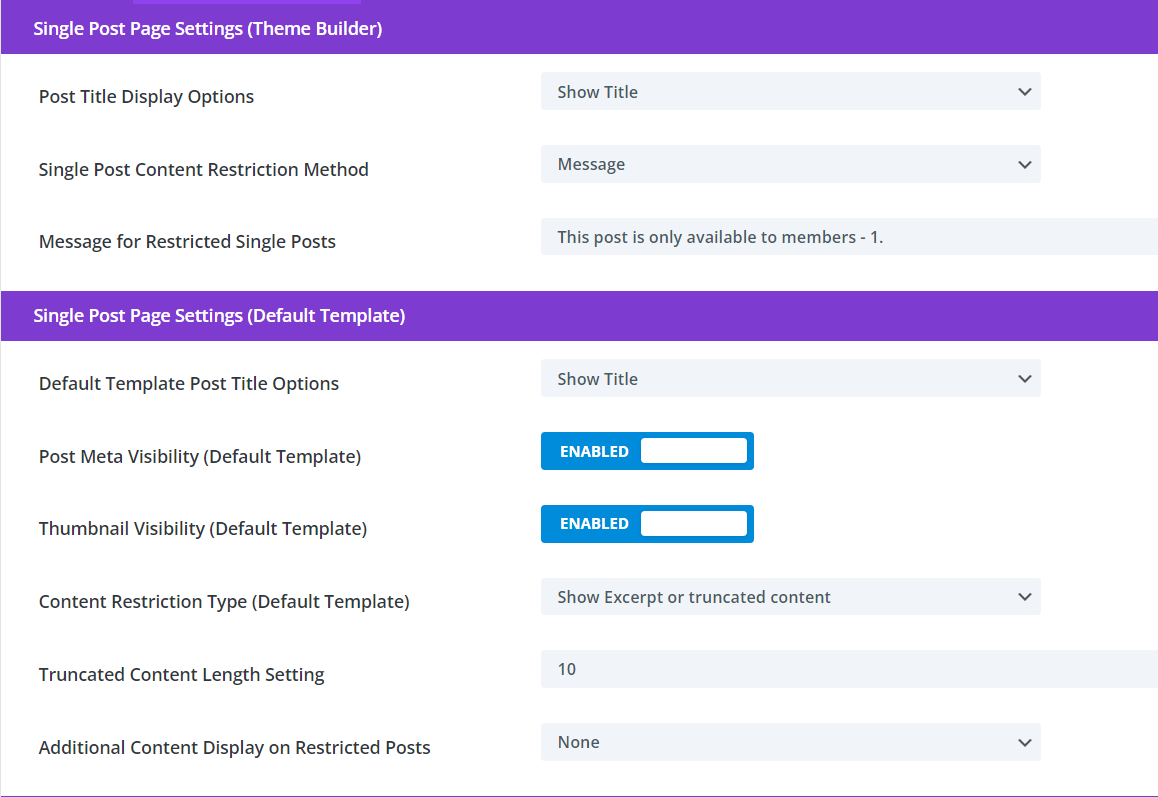The image size is (1158, 797).
Task: Click Single Post Page Settings (Theme Builder) header
Action: click(x=208, y=29)
